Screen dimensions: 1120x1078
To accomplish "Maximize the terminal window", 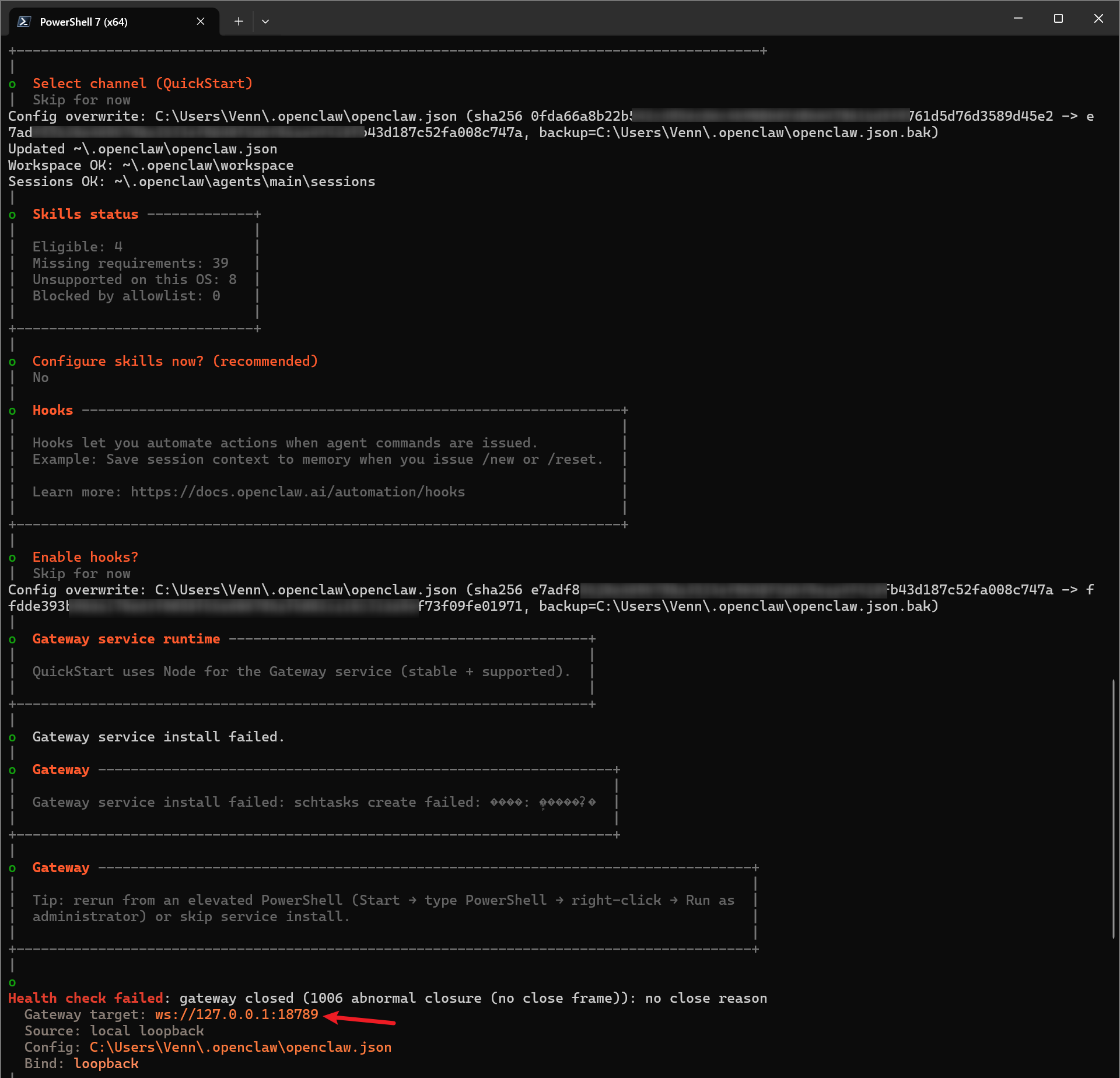I will [x=1058, y=19].
